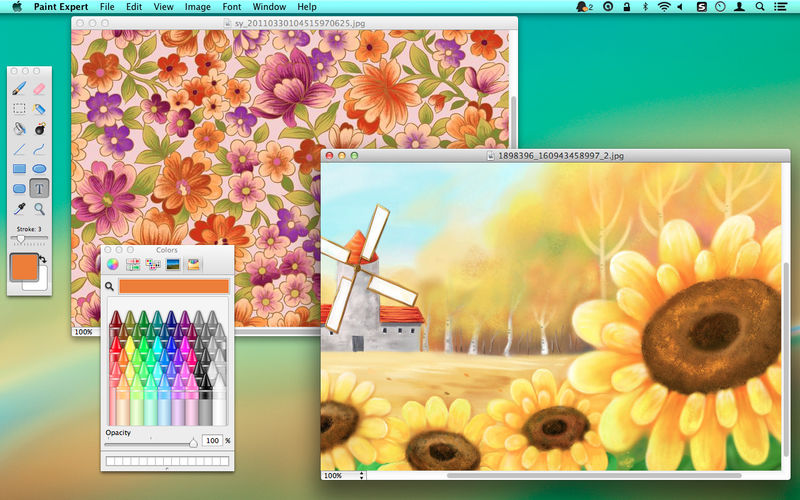This screenshot has height=500, width=800.
Task: Open 100% zoom popup in sunflower window
Action: (x=343, y=476)
